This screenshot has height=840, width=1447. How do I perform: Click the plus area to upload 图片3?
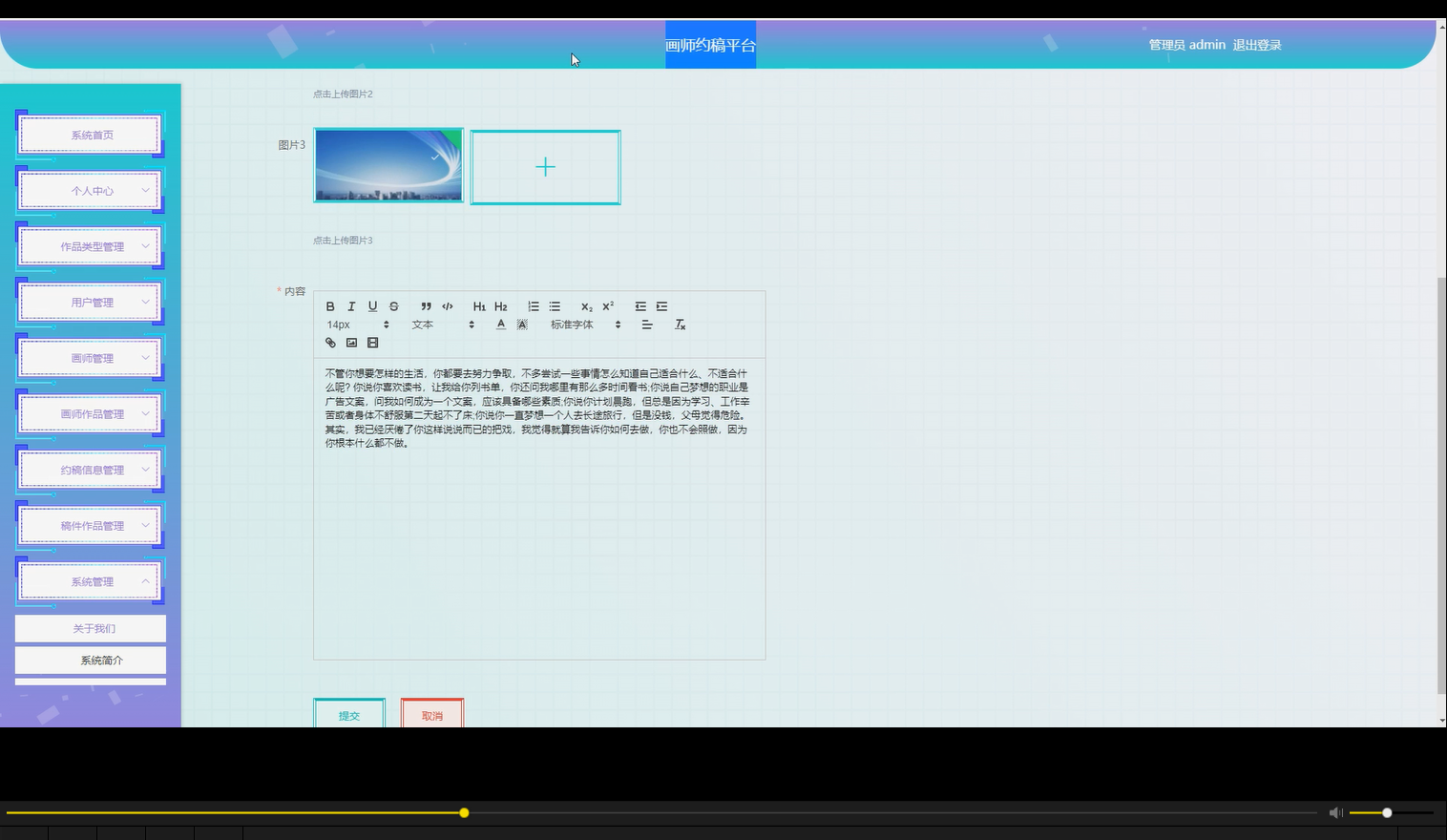(545, 167)
